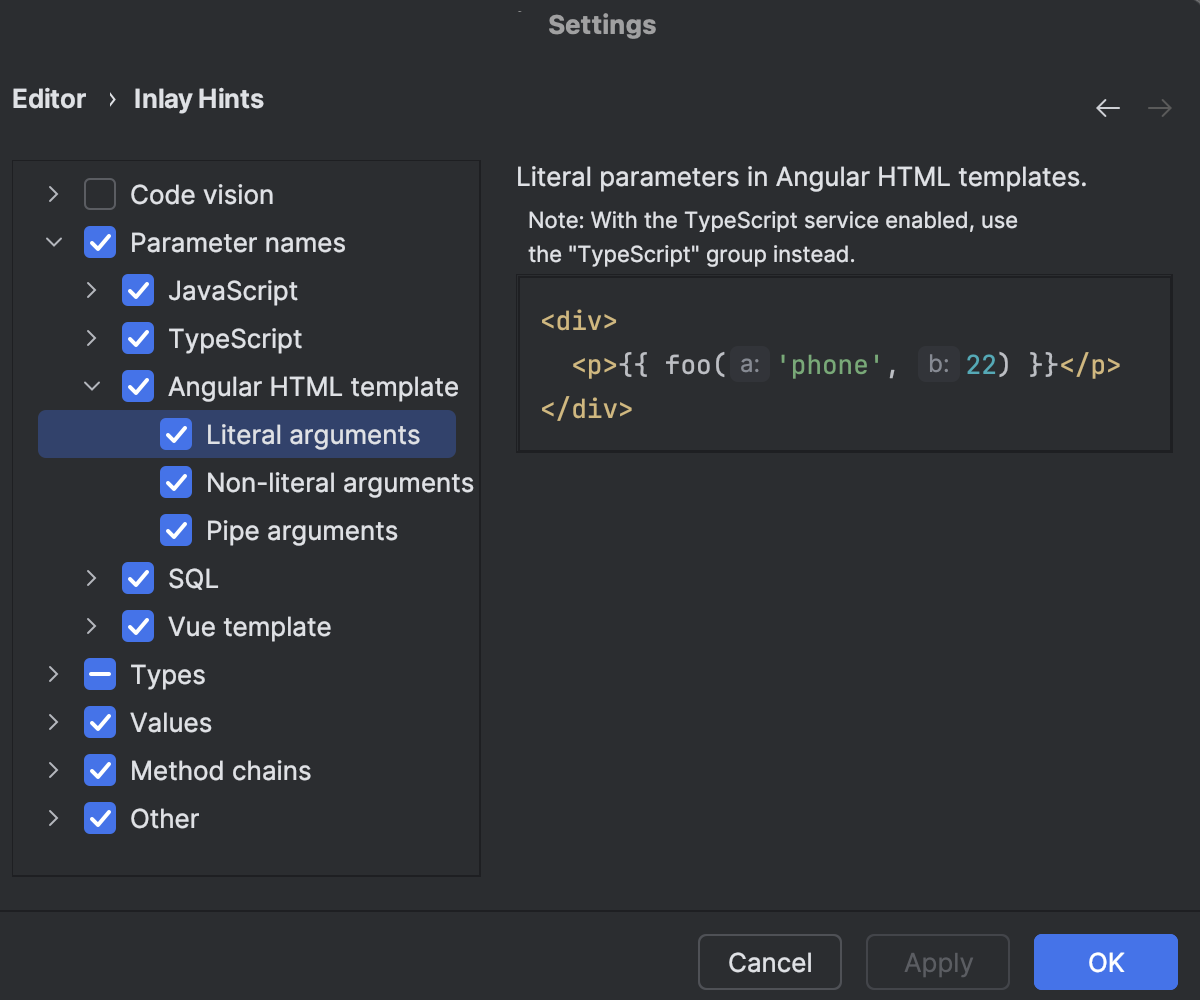Disable Non-literal arguments hints
Image resolution: width=1200 pixels, height=1000 pixels.
[x=176, y=482]
